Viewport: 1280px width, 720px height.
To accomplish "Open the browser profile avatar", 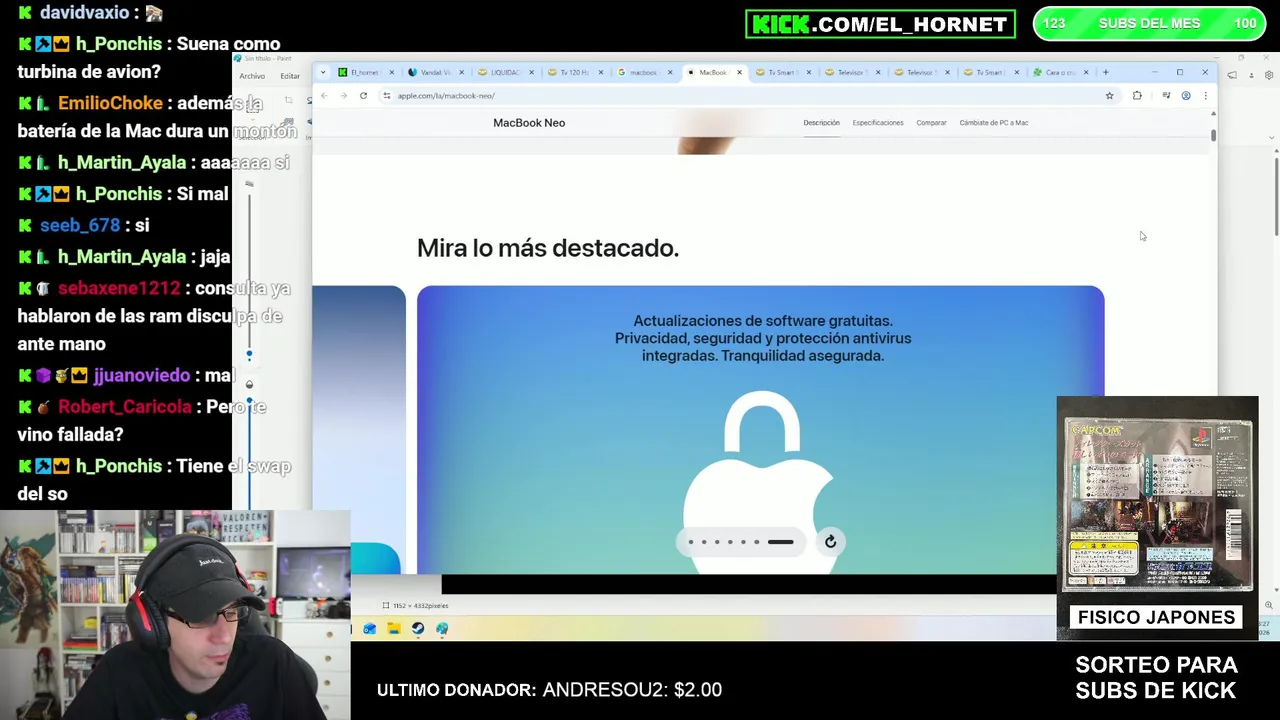I will coord(1186,96).
